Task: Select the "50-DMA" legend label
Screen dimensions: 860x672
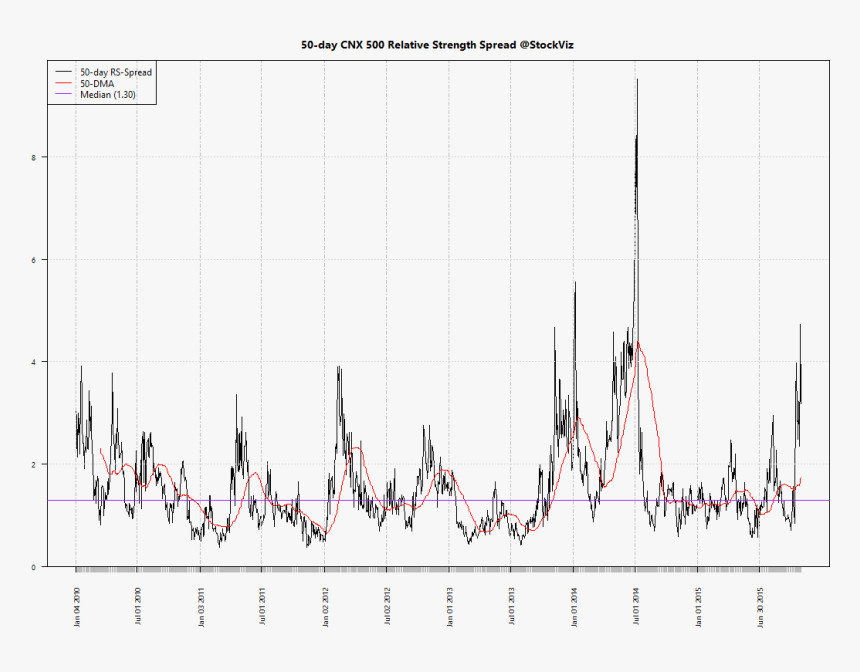Action: click(97, 84)
